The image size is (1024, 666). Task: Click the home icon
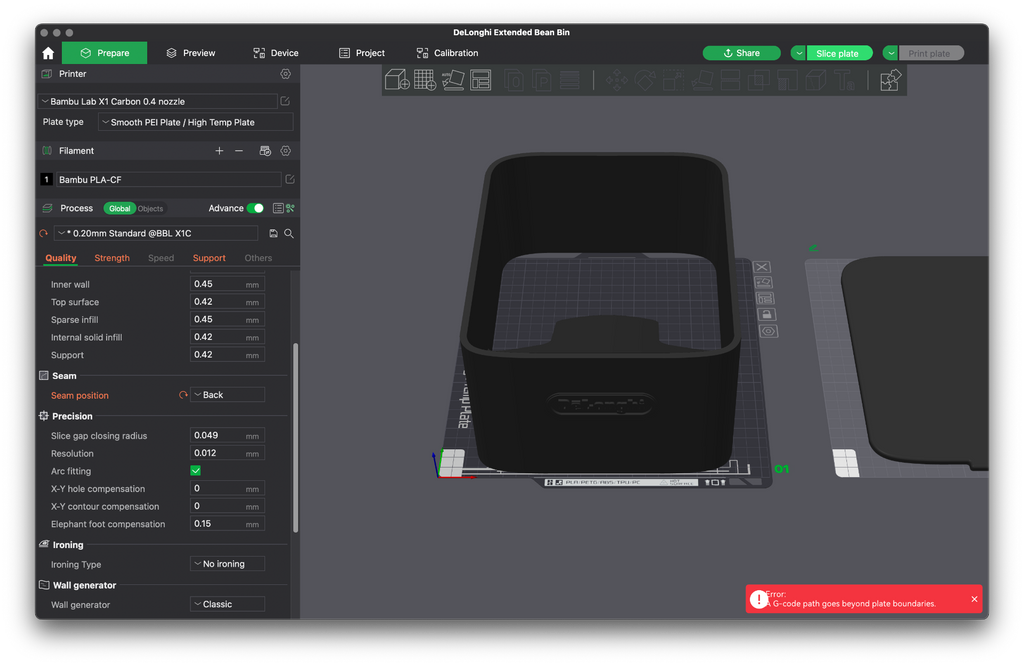pos(48,53)
